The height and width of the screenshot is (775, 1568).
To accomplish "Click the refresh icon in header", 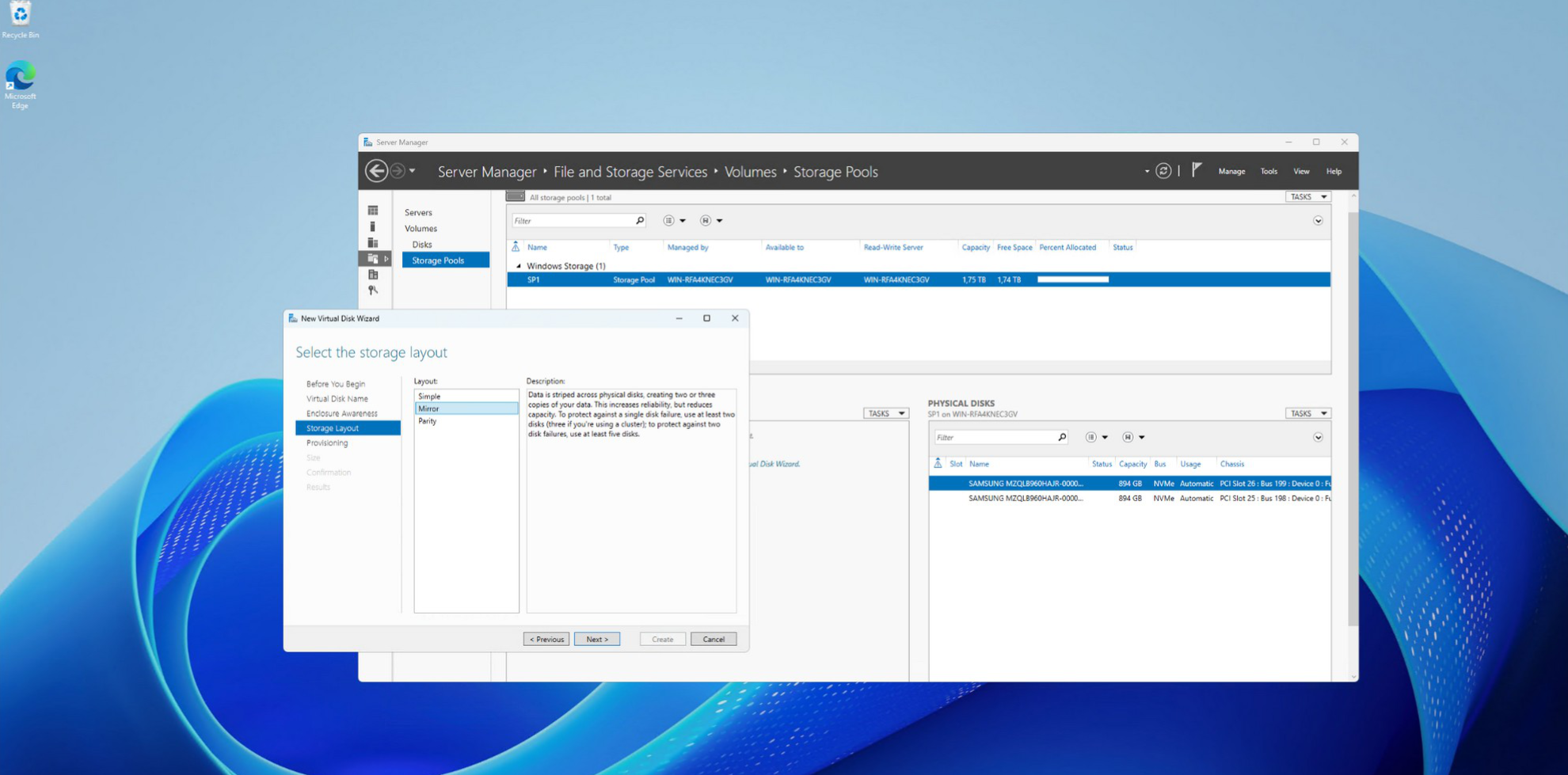I will click(x=1163, y=171).
